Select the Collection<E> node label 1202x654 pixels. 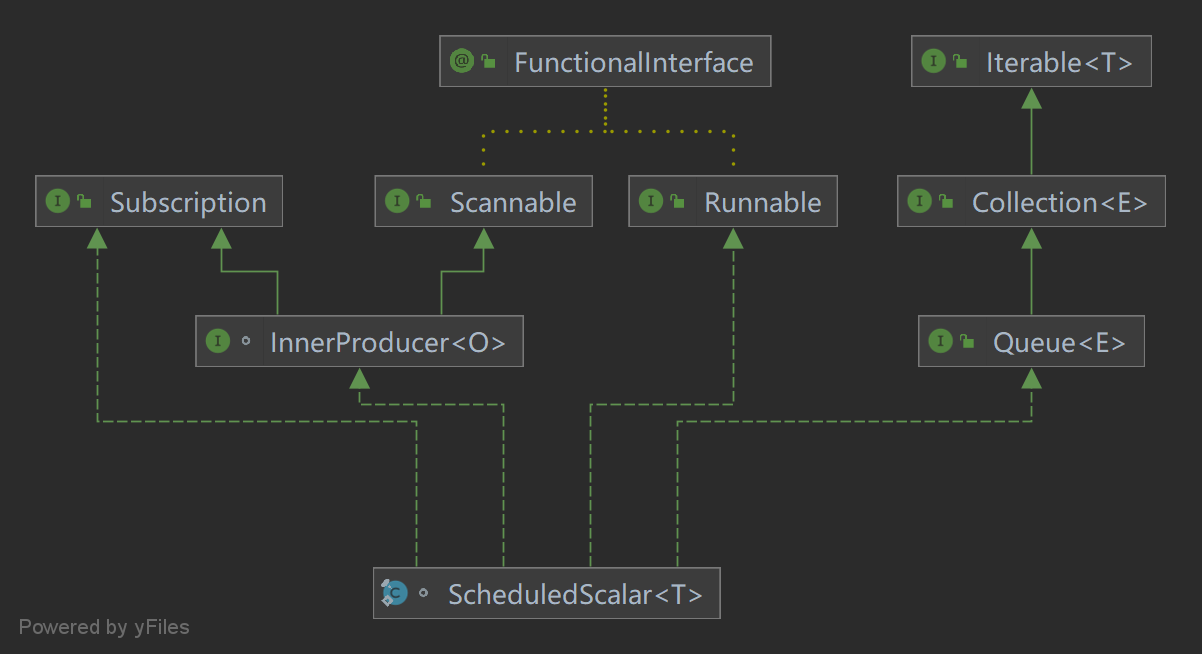point(1060,202)
